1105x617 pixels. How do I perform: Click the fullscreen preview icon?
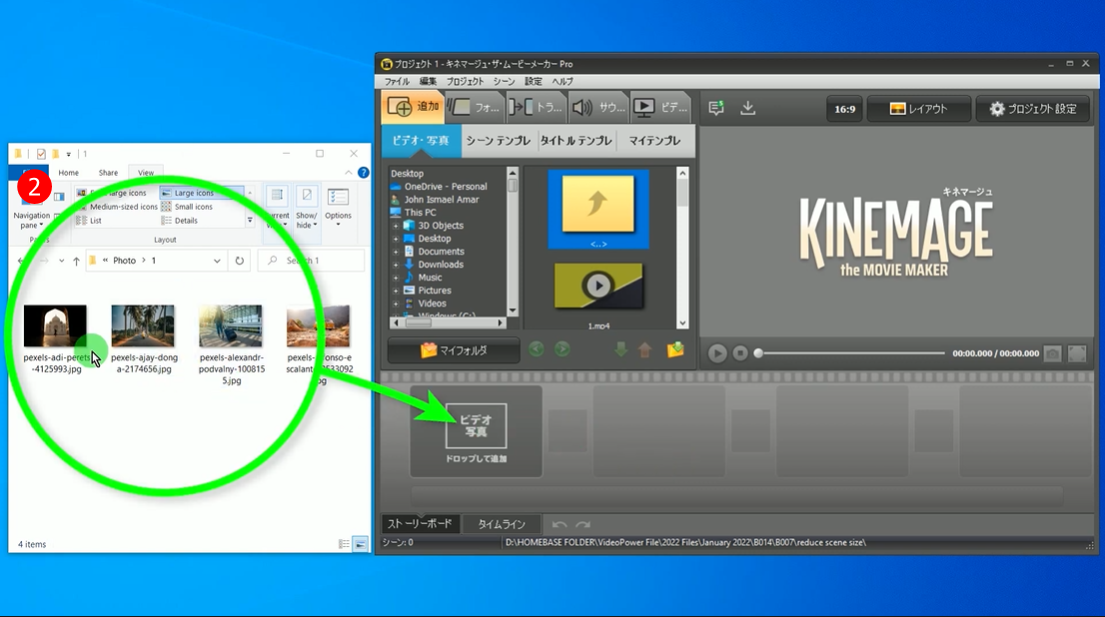pos(1076,353)
